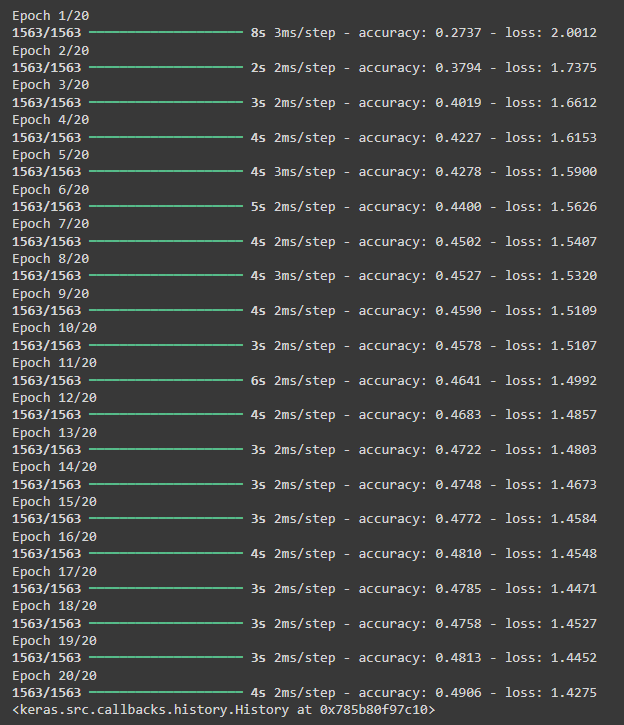Click the loss value 1.6612

[x=574, y=103]
